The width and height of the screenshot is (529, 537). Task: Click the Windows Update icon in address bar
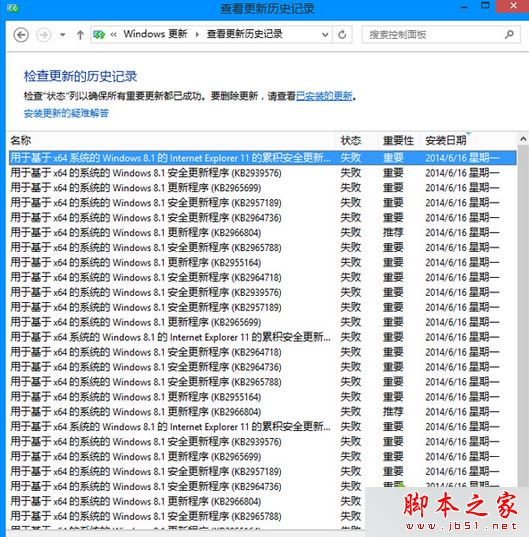[x=99, y=35]
